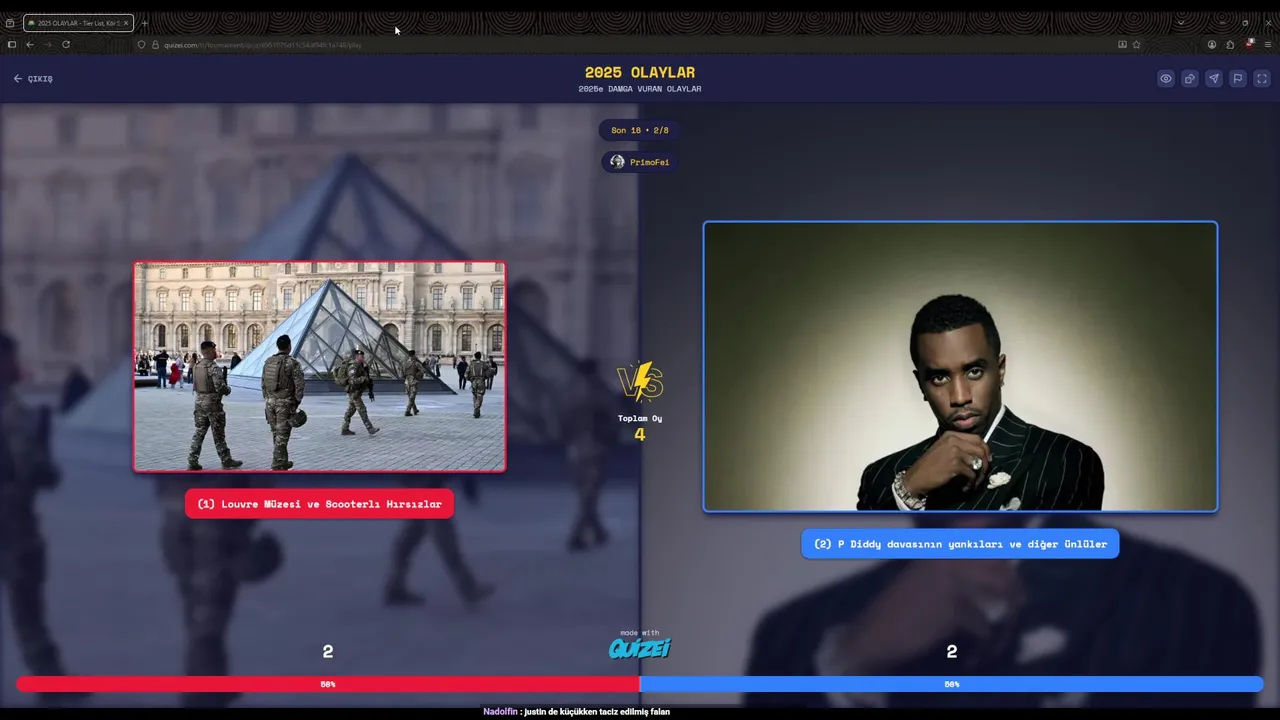
Task: Click the shield tracking protection icon
Action: point(141,44)
